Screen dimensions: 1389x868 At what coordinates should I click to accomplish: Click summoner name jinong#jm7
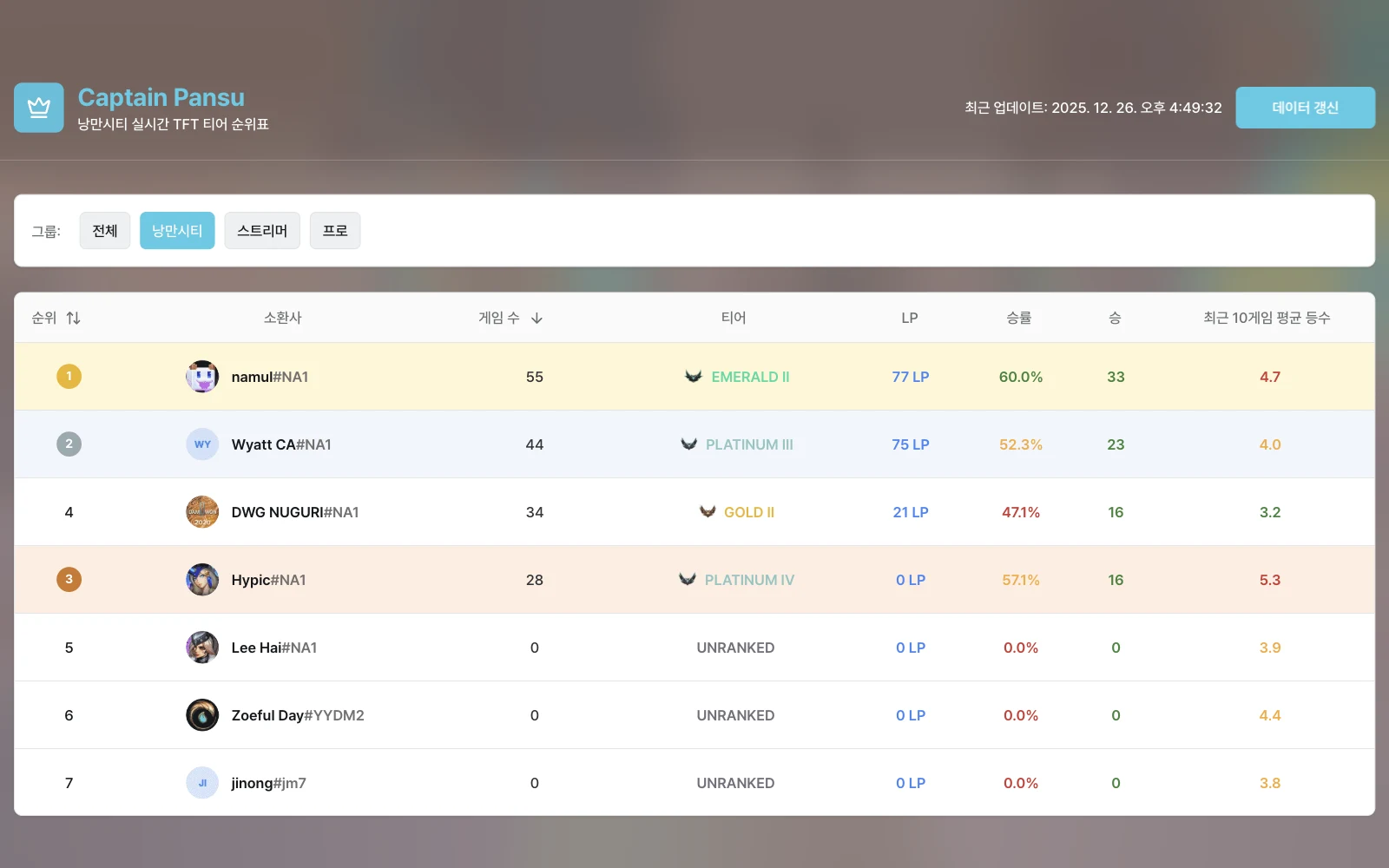268,783
